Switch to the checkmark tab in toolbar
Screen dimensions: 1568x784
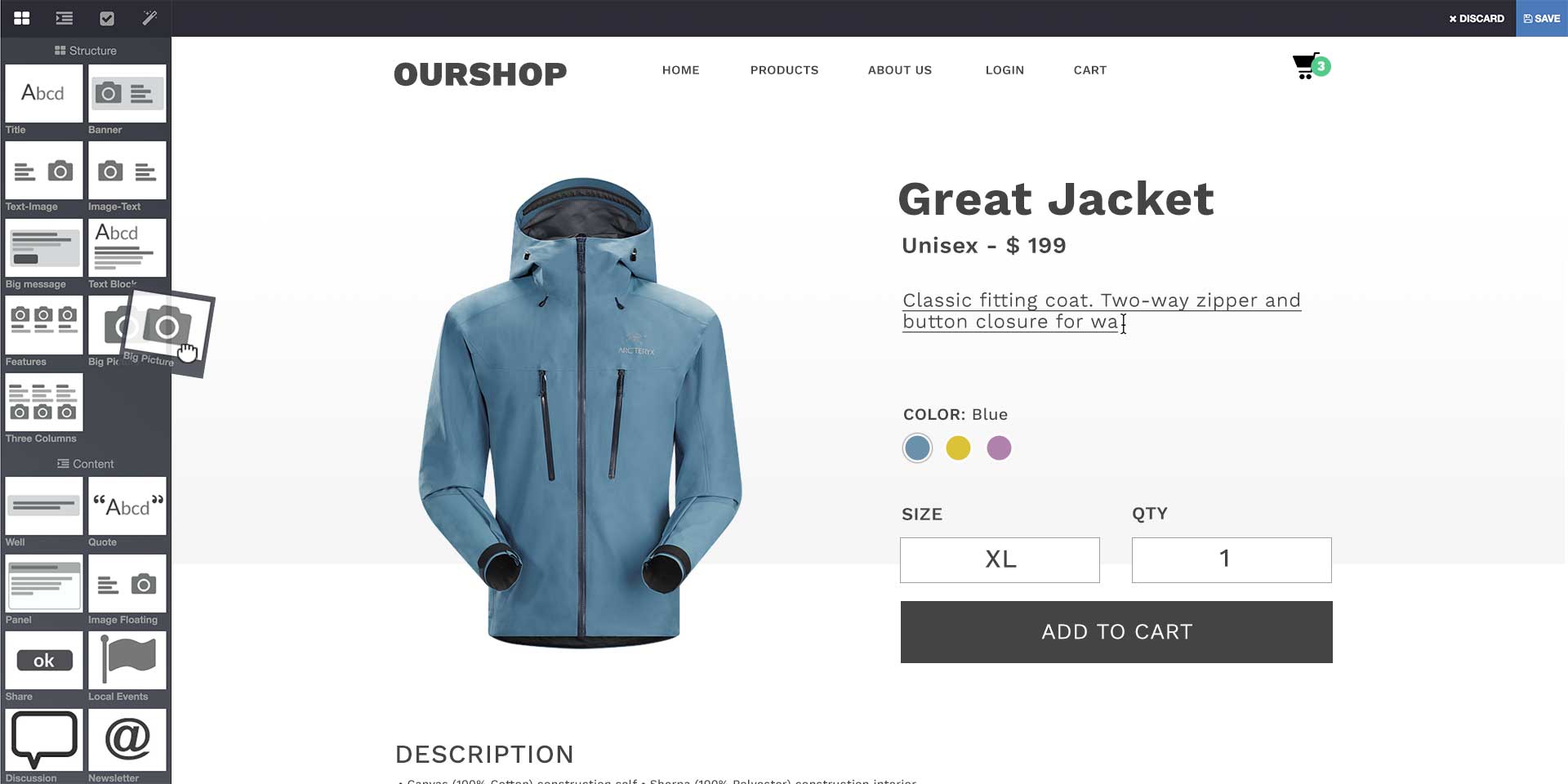(x=107, y=18)
